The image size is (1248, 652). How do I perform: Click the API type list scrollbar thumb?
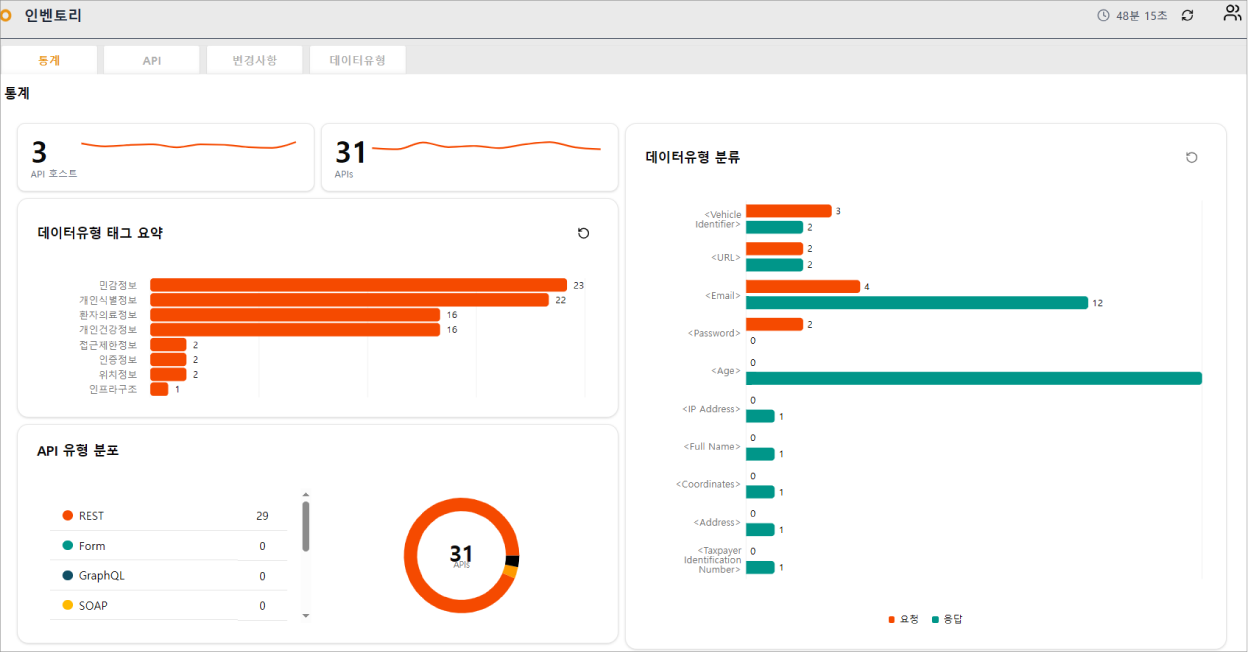(x=306, y=526)
